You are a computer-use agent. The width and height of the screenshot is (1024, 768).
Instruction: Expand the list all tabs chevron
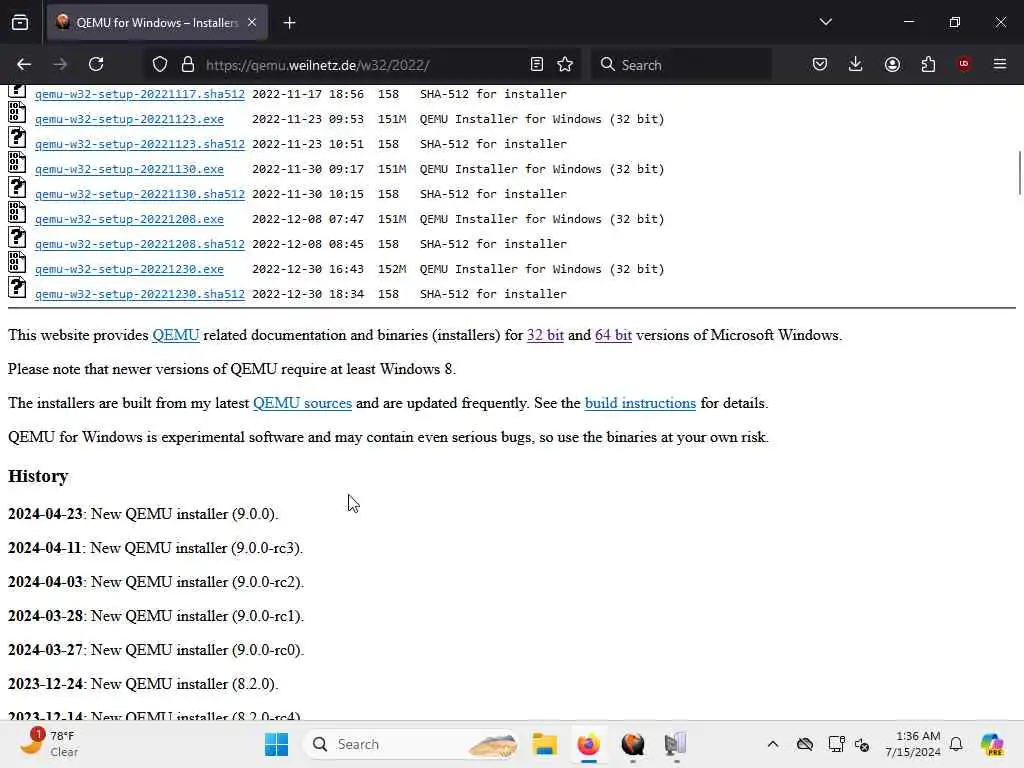[x=825, y=22]
